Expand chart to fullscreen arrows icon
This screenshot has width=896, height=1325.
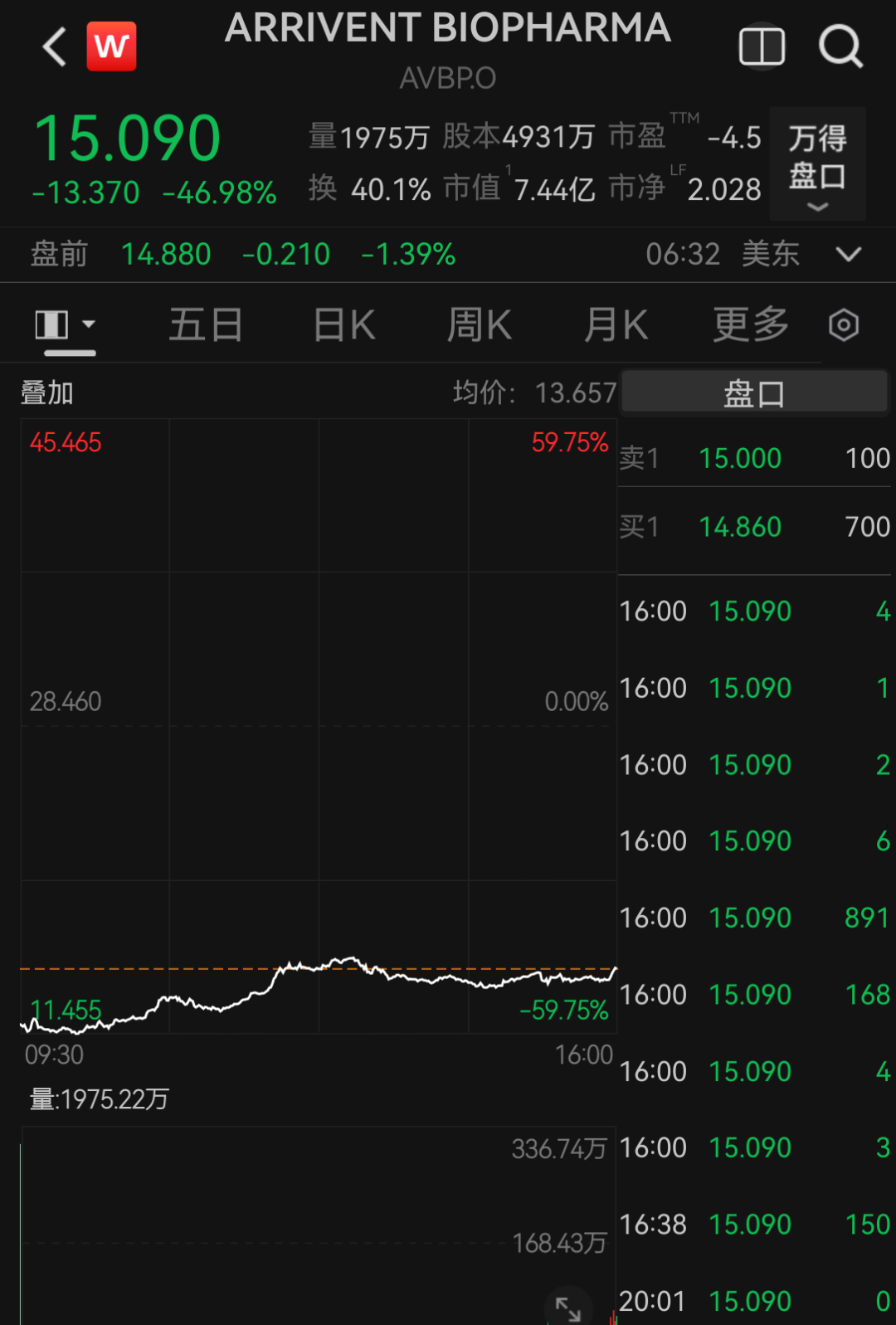[x=568, y=1308]
